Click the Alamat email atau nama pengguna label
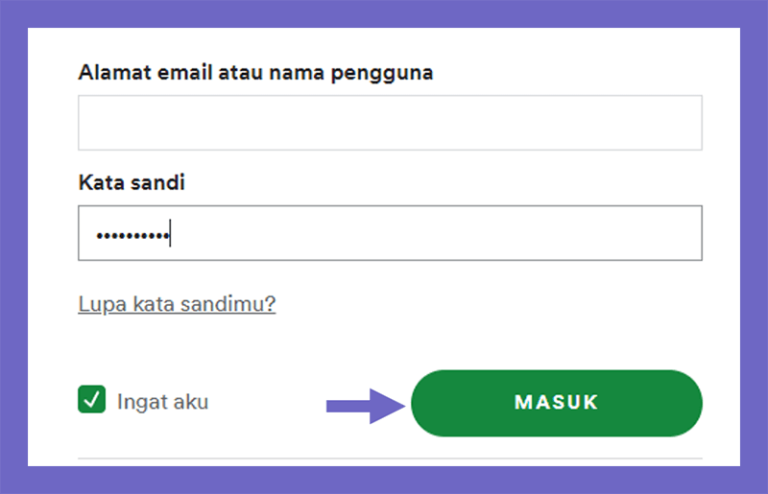The image size is (768, 494). (x=256, y=72)
